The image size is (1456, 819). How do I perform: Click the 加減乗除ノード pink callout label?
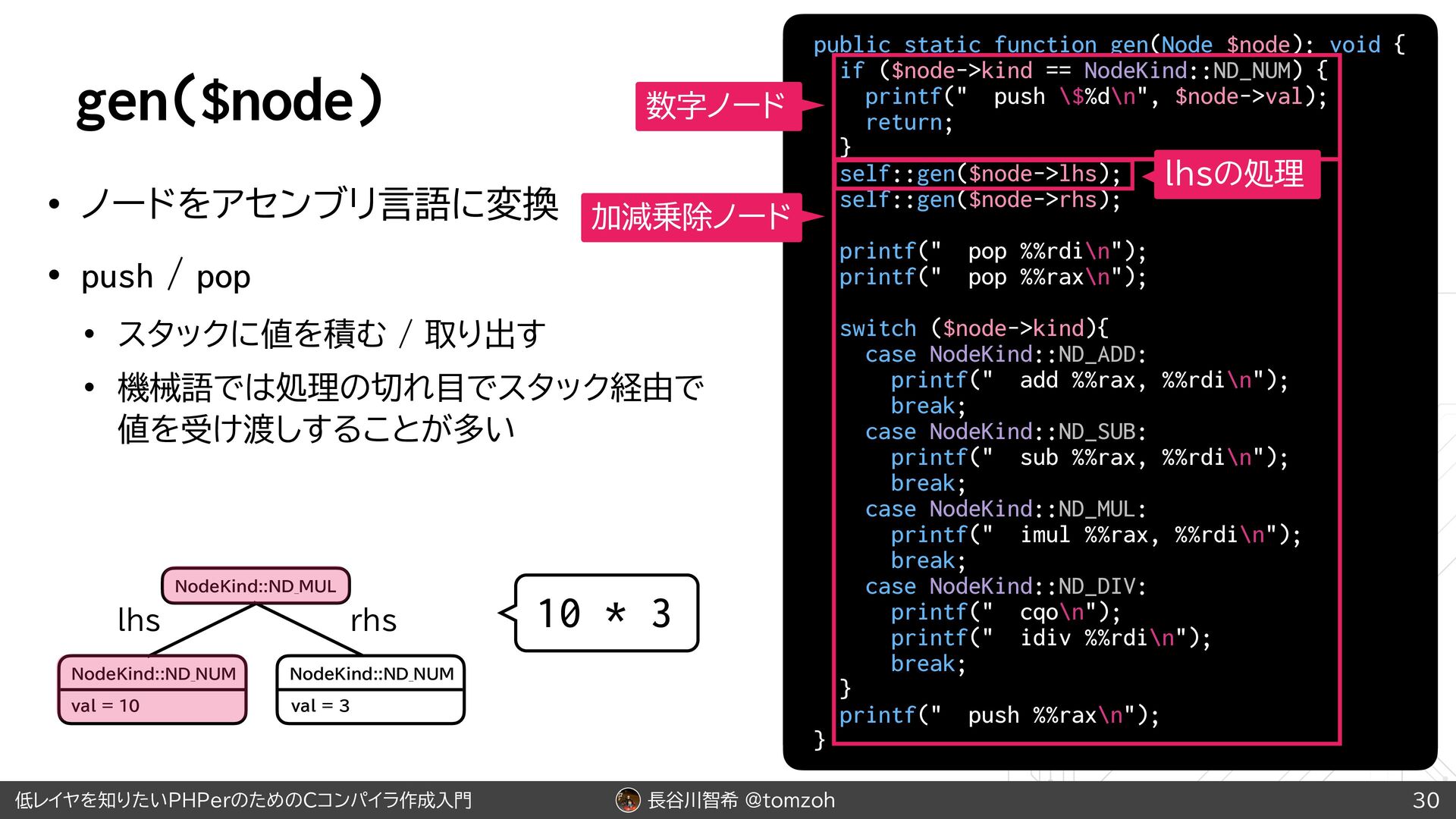coord(690,218)
